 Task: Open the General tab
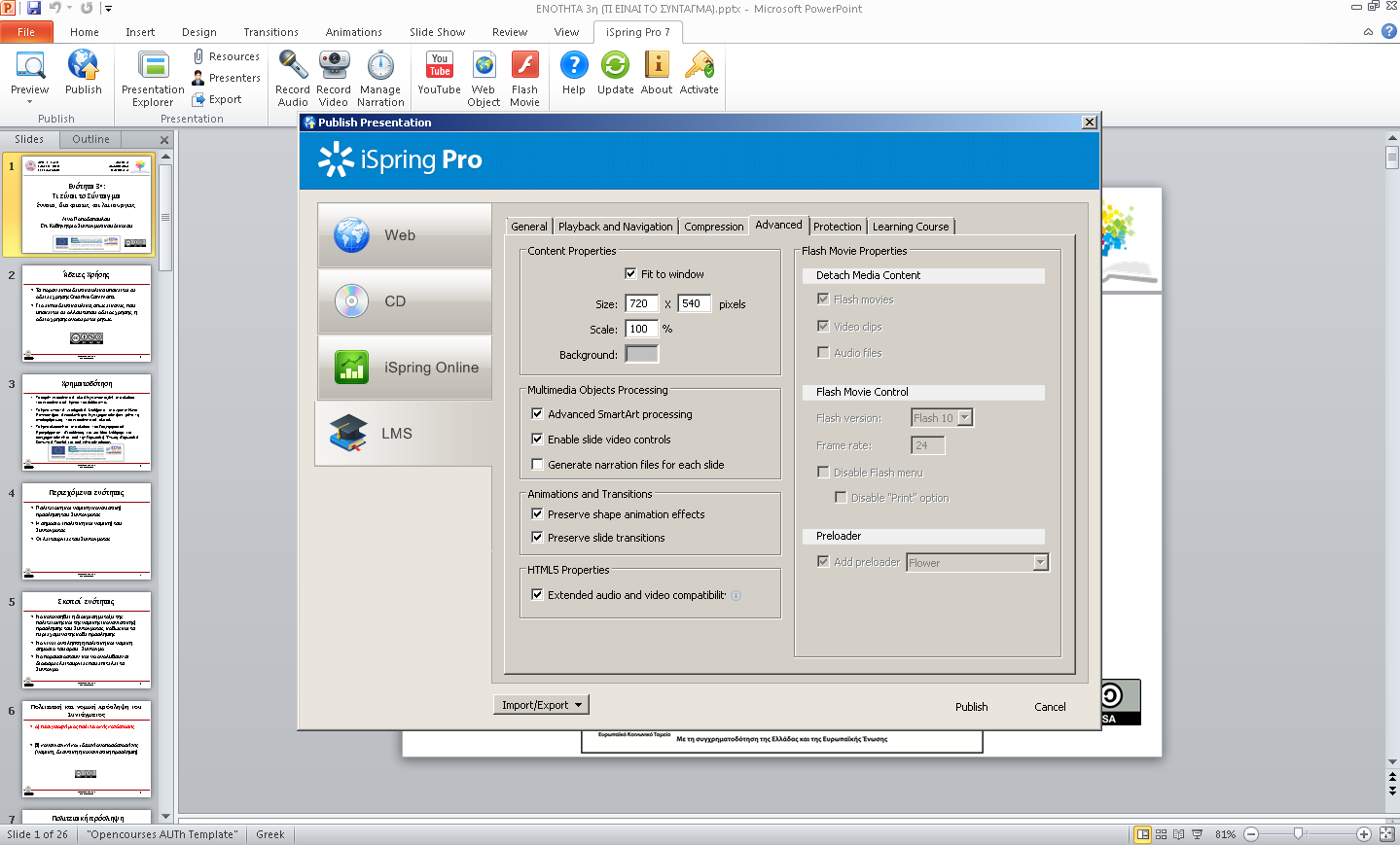[529, 227]
